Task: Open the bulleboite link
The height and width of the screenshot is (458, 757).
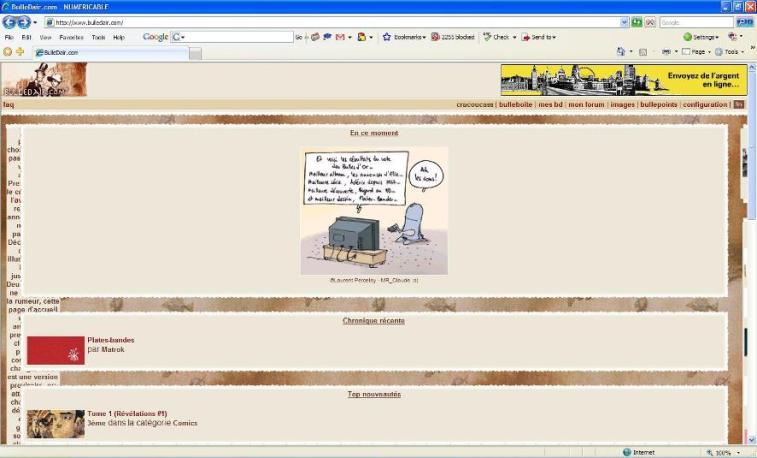Action: 515,104
